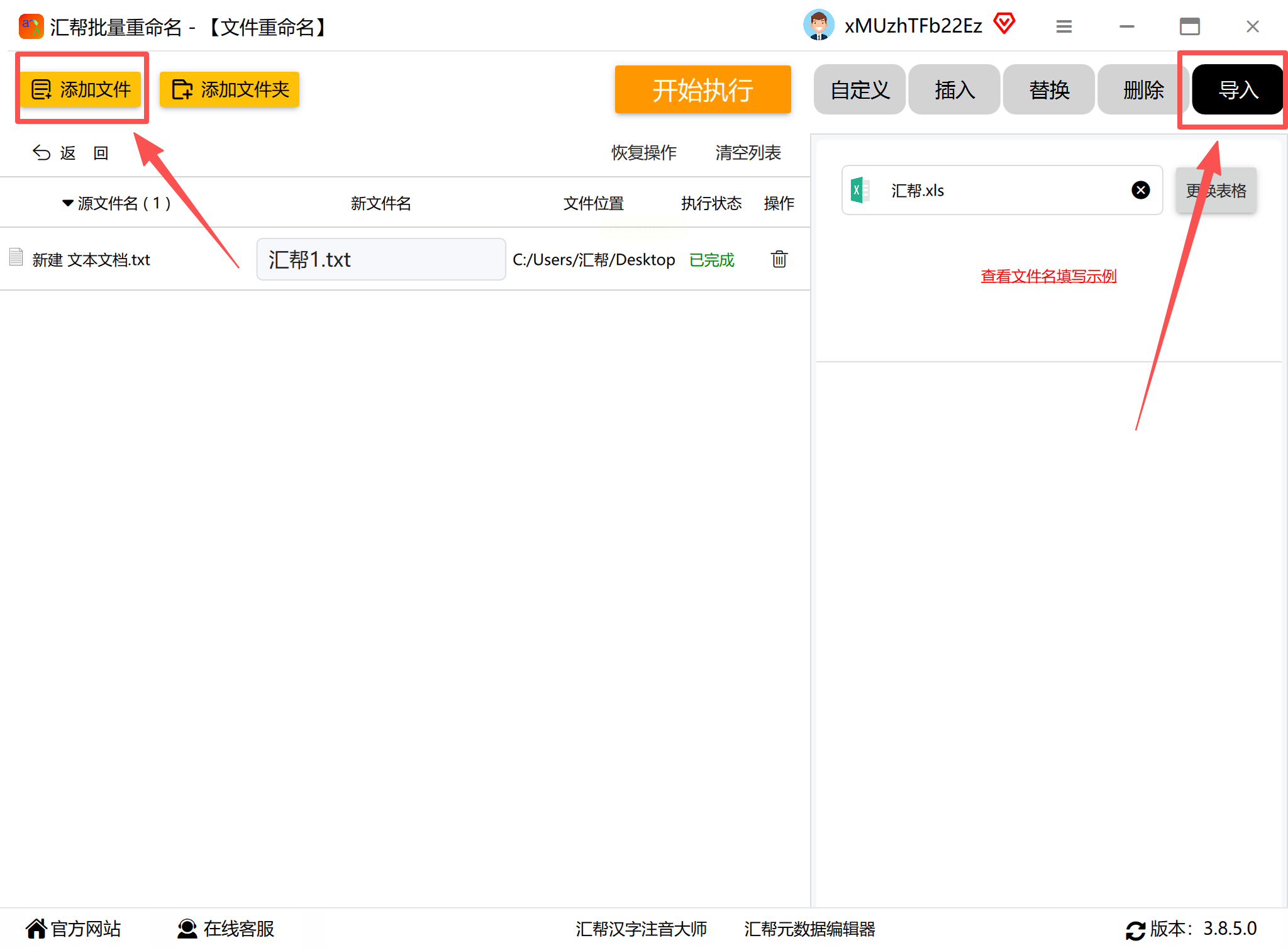Click the 返回 back arrow
The image size is (1288, 950).
pyautogui.click(x=42, y=153)
